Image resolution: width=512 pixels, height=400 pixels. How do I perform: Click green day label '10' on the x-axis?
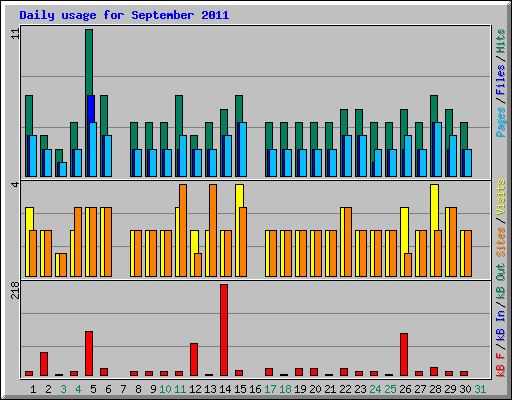165,389
